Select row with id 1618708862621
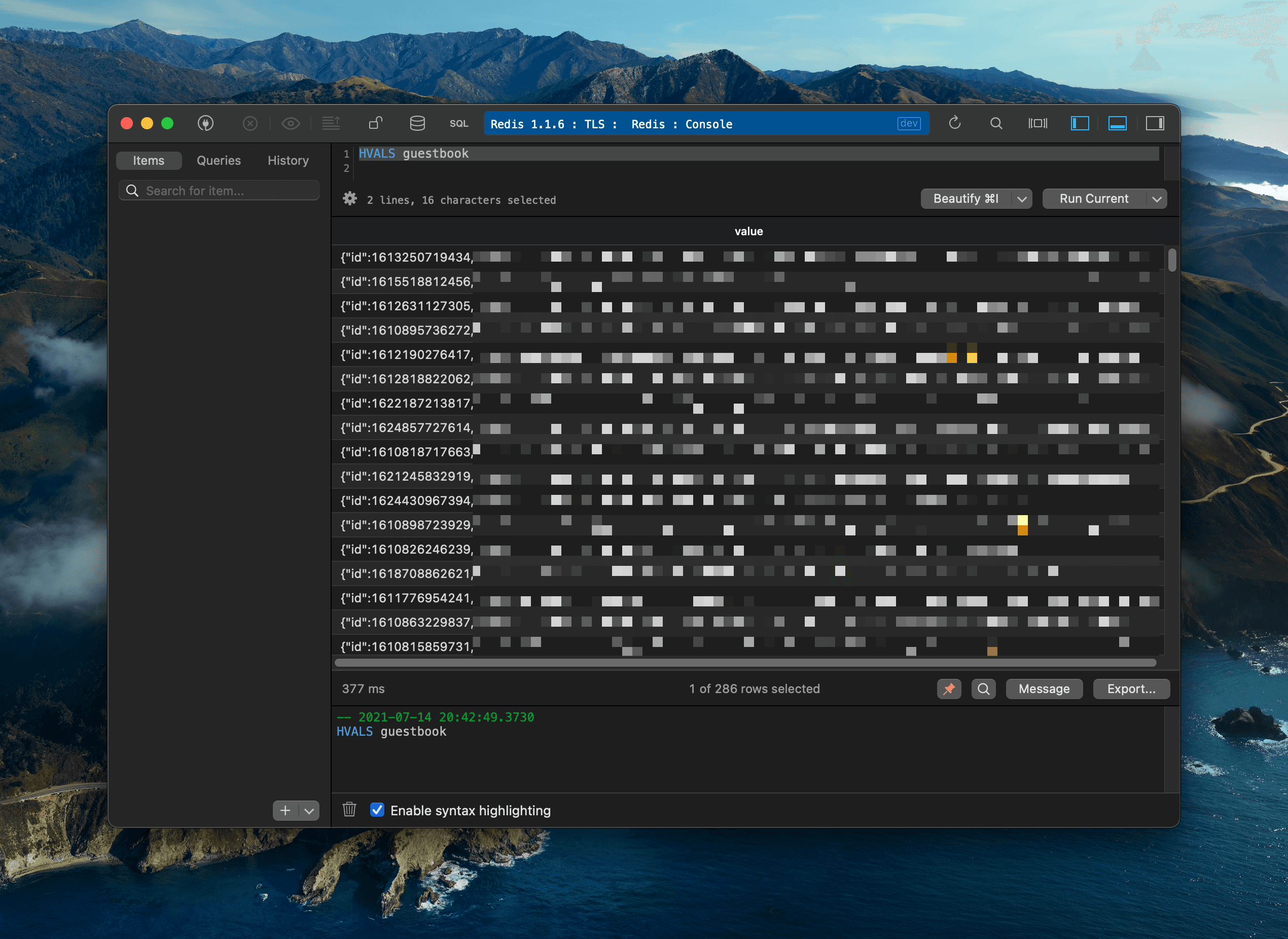 [747, 574]
